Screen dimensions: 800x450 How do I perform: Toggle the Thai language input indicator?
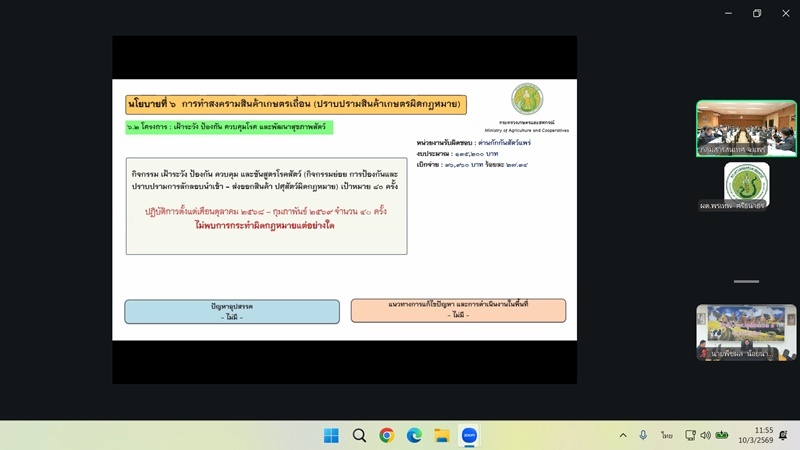pos(666,435)
